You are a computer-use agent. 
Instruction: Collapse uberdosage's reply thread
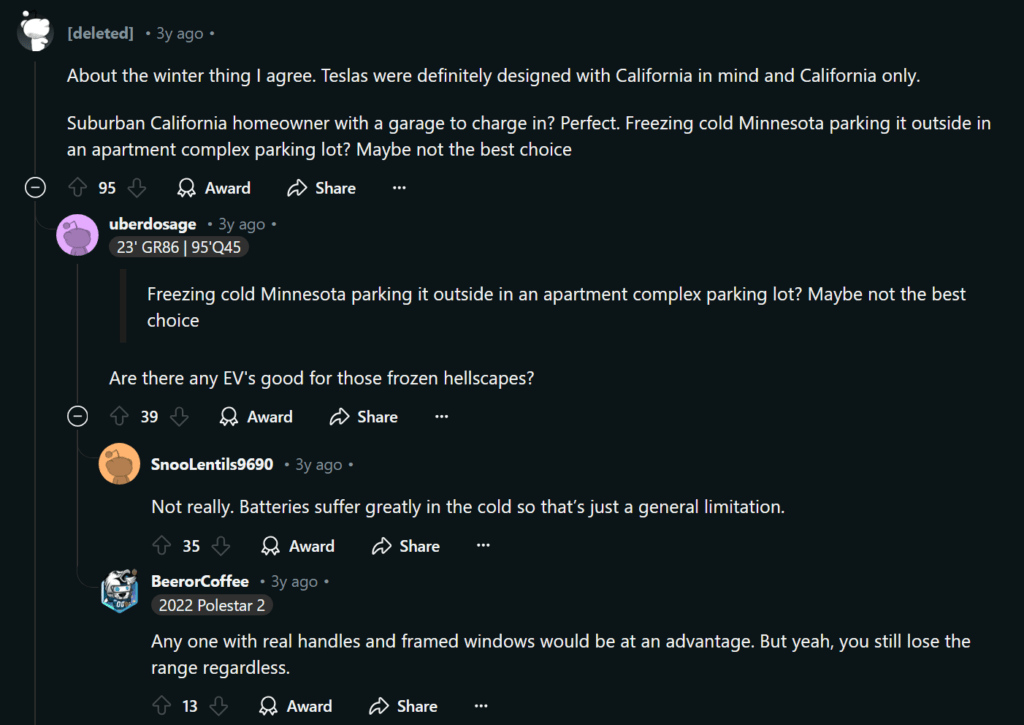point(78,416)
